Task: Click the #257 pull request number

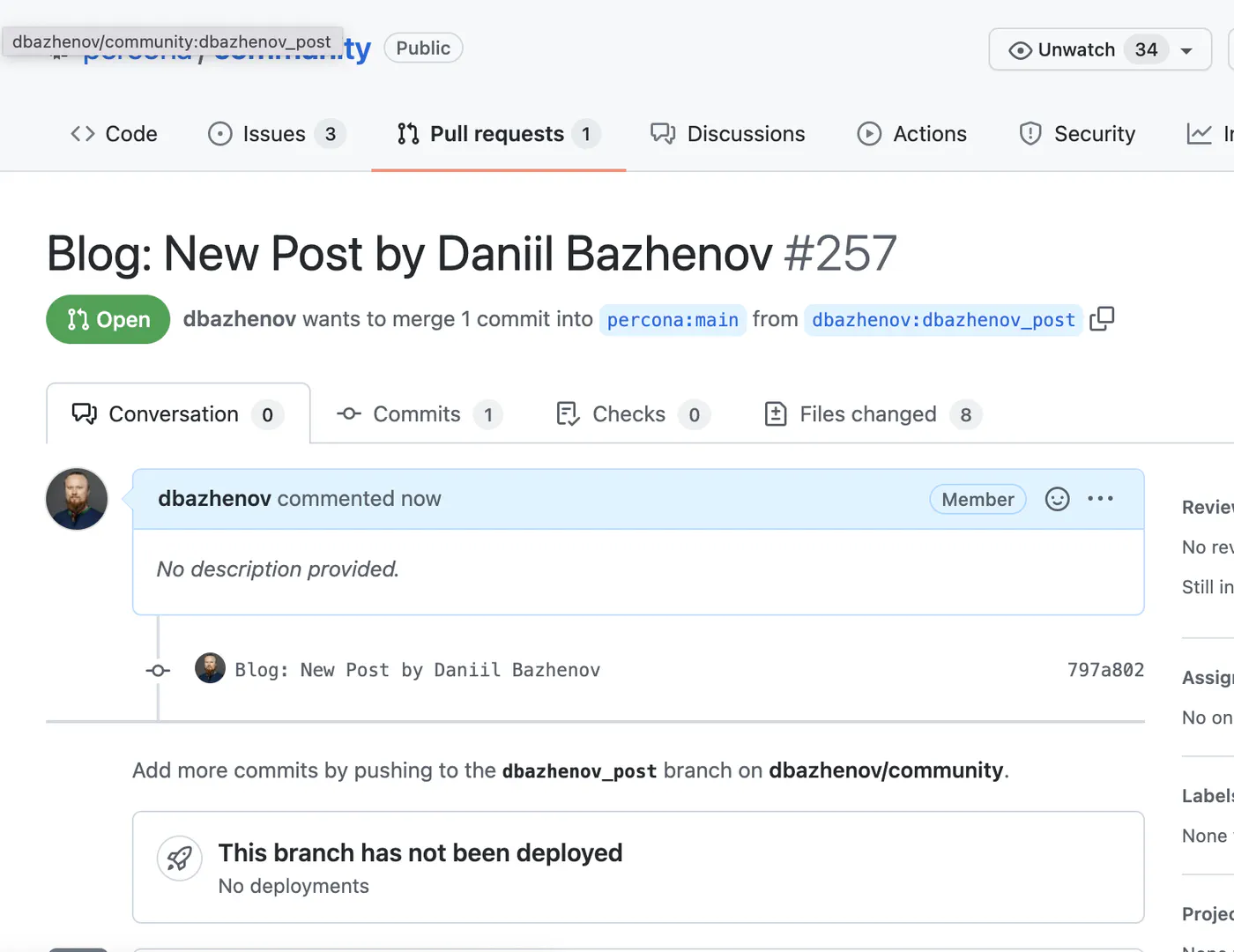Action: click(840, 254)
